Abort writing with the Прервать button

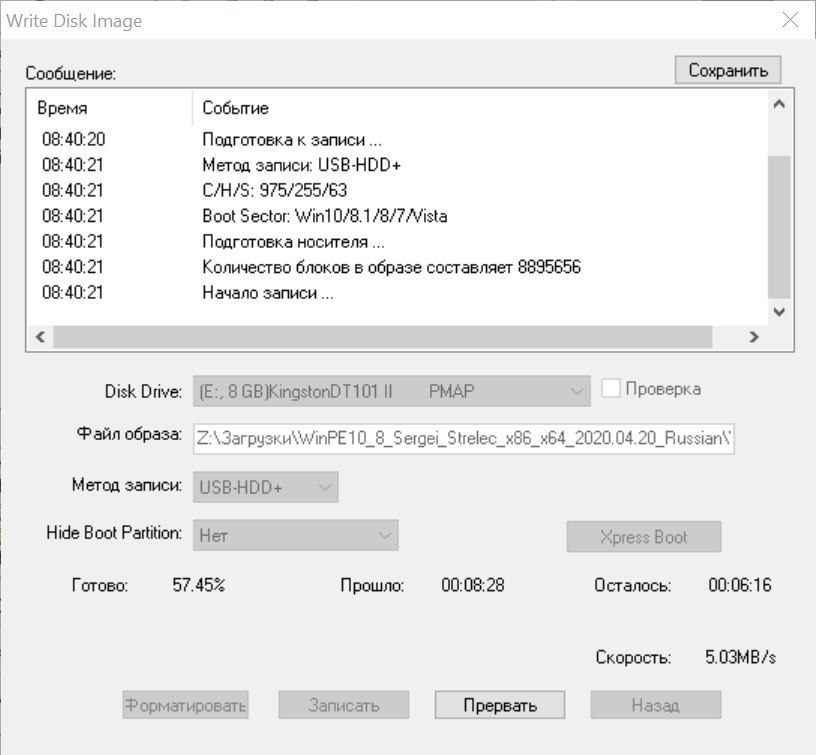(500, 705)
